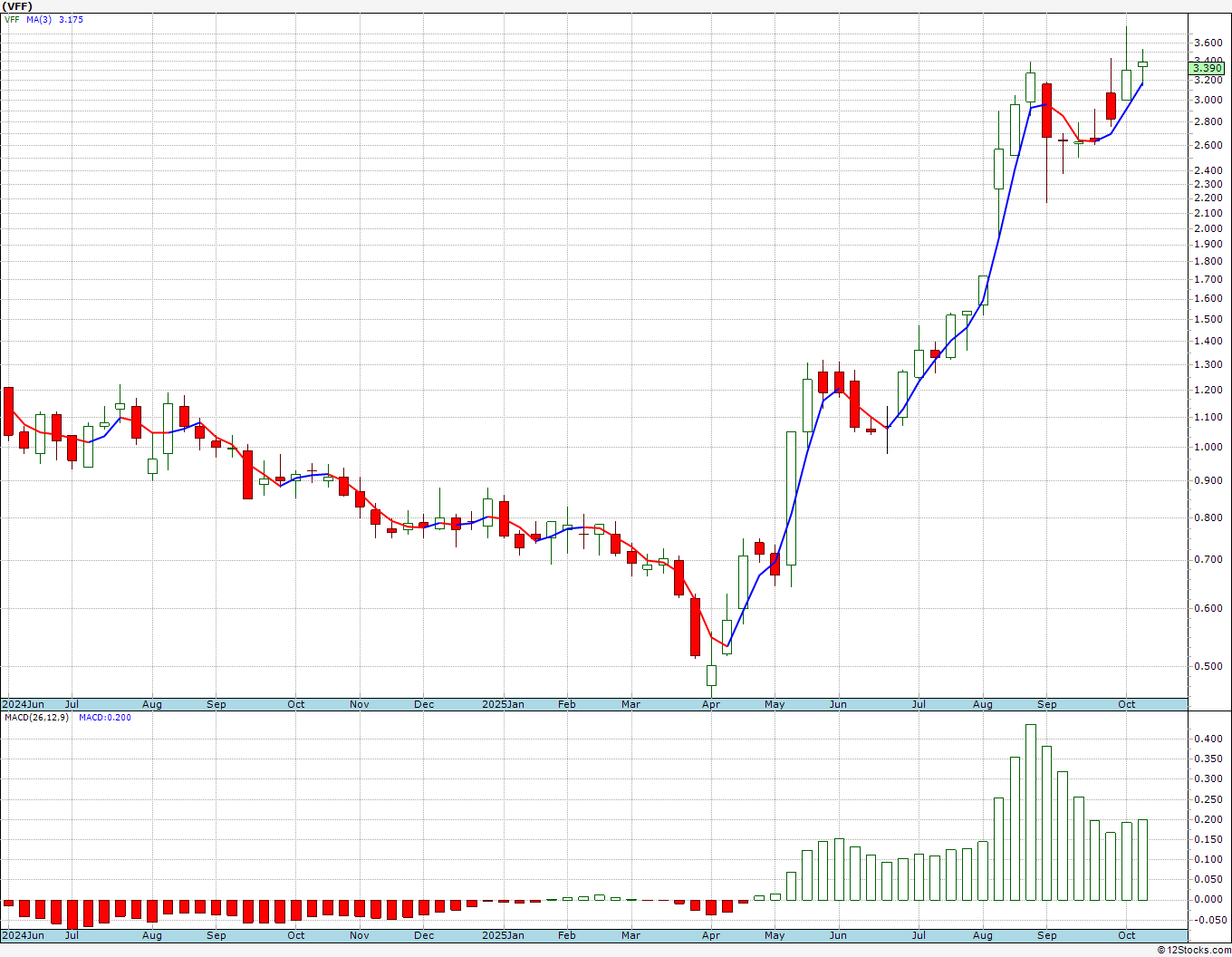1232x957 pixels.
Task: Click the 0.600 price axis label
Action: (1208, 609)
